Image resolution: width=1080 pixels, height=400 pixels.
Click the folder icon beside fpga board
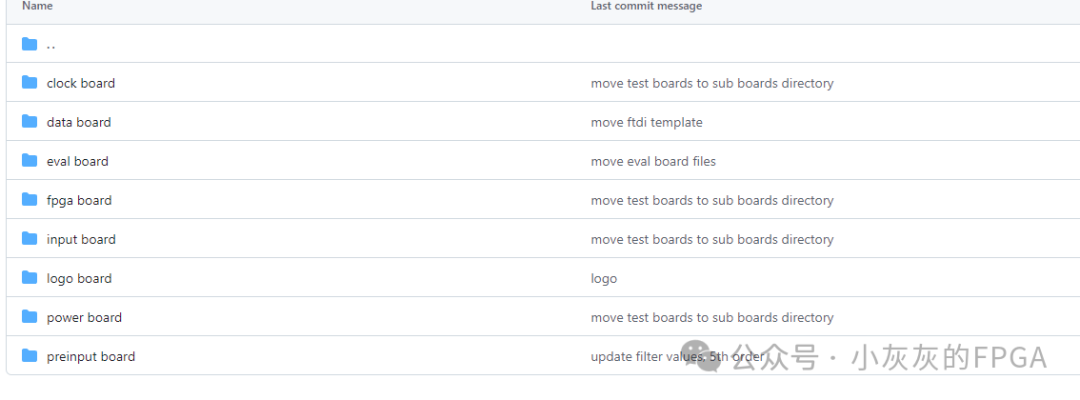(x=30, y=200)
